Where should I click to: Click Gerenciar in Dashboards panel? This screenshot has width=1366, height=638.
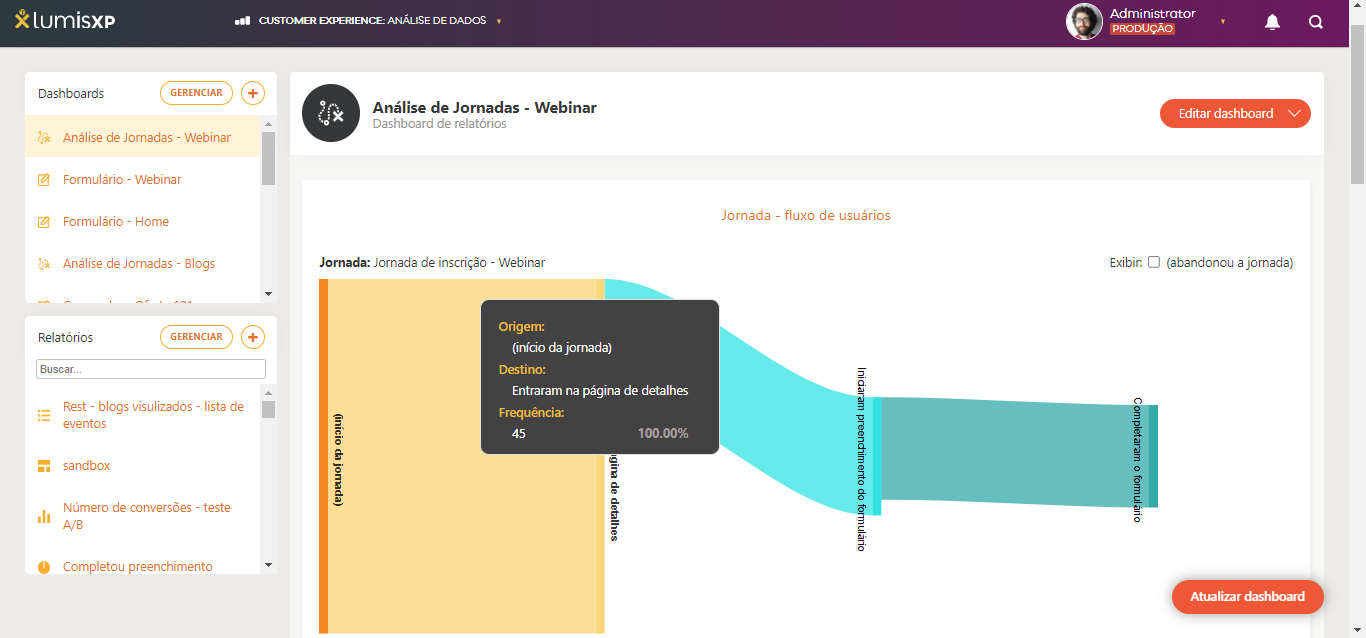click(x=196, y=93)
